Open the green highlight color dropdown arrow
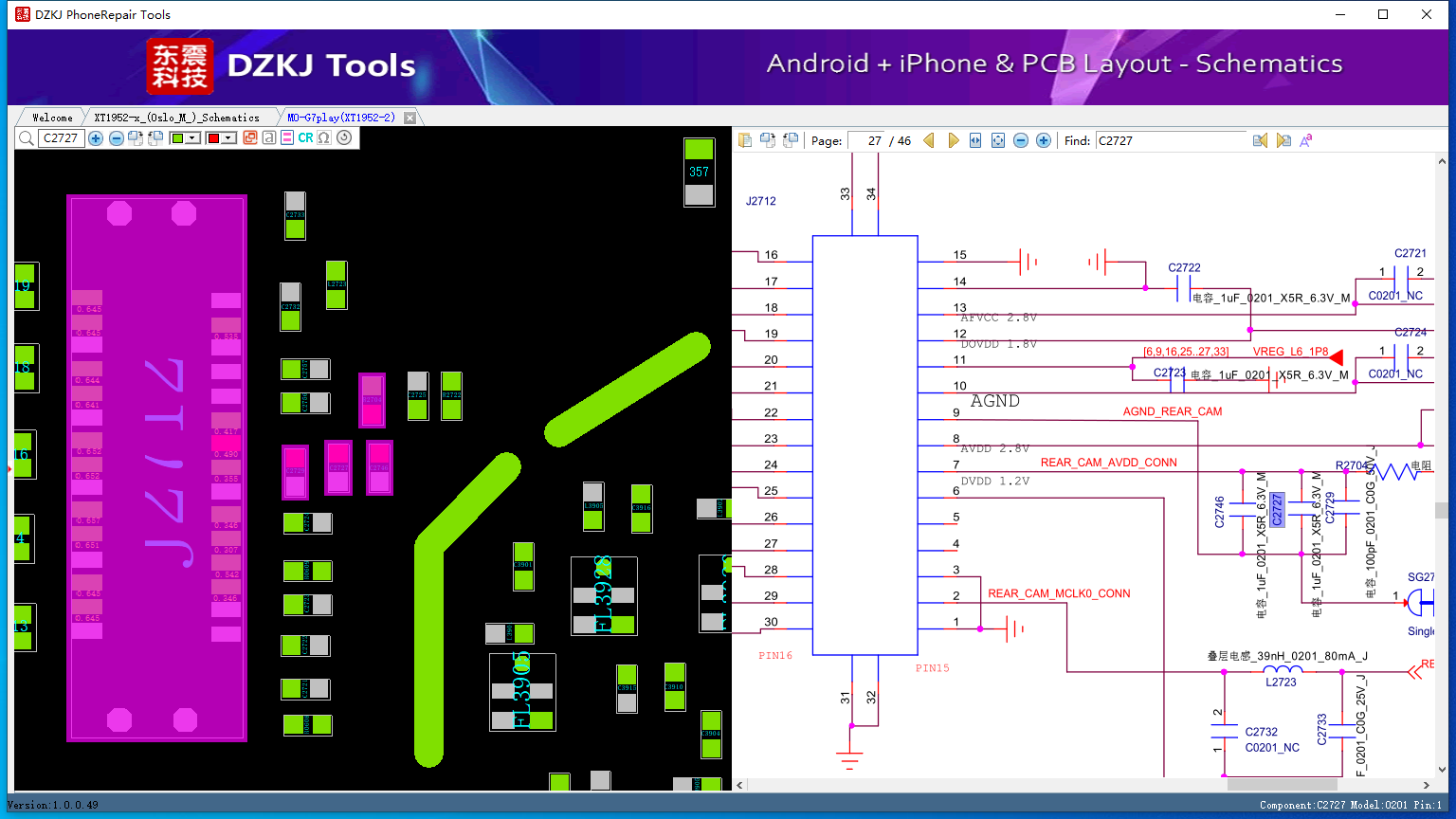Image resolution: width=1456 pixels, height=819 pixels. coord(192,137)
